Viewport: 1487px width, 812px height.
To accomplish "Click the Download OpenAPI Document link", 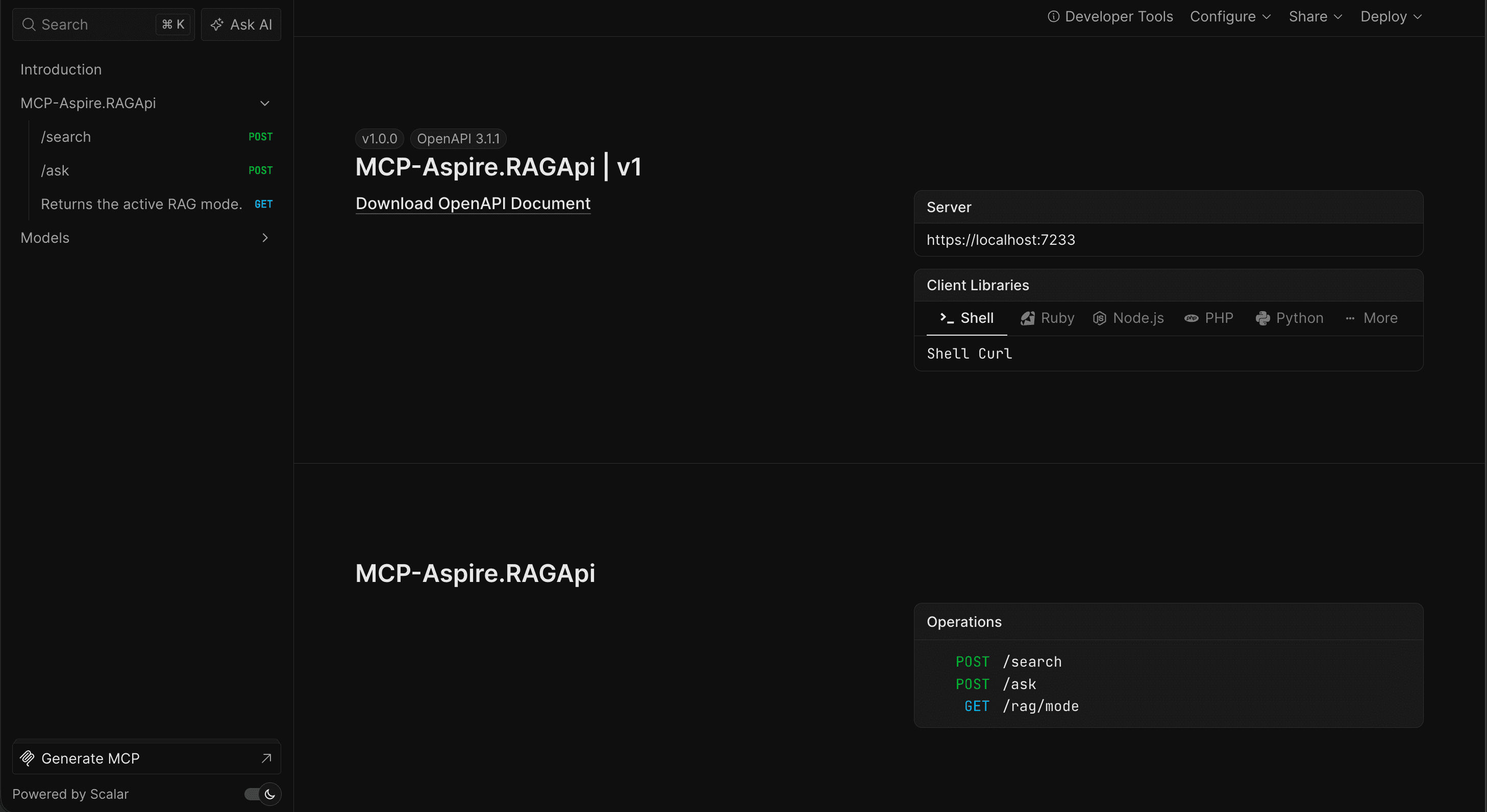I will pos(473,203).
